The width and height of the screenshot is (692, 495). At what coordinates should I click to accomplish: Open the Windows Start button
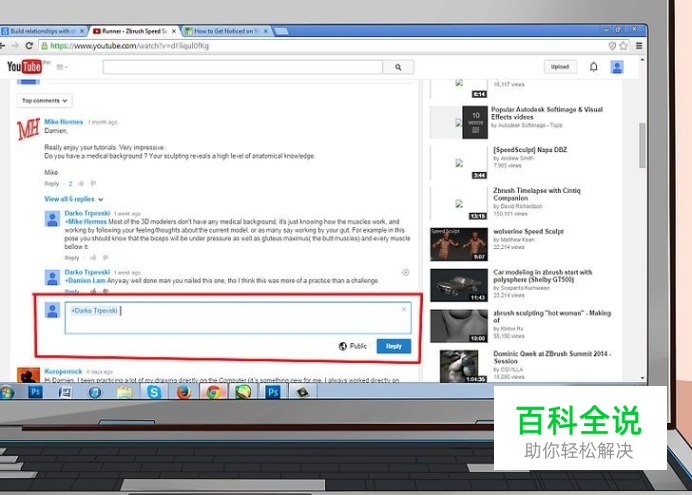click(x=7, y=392)
